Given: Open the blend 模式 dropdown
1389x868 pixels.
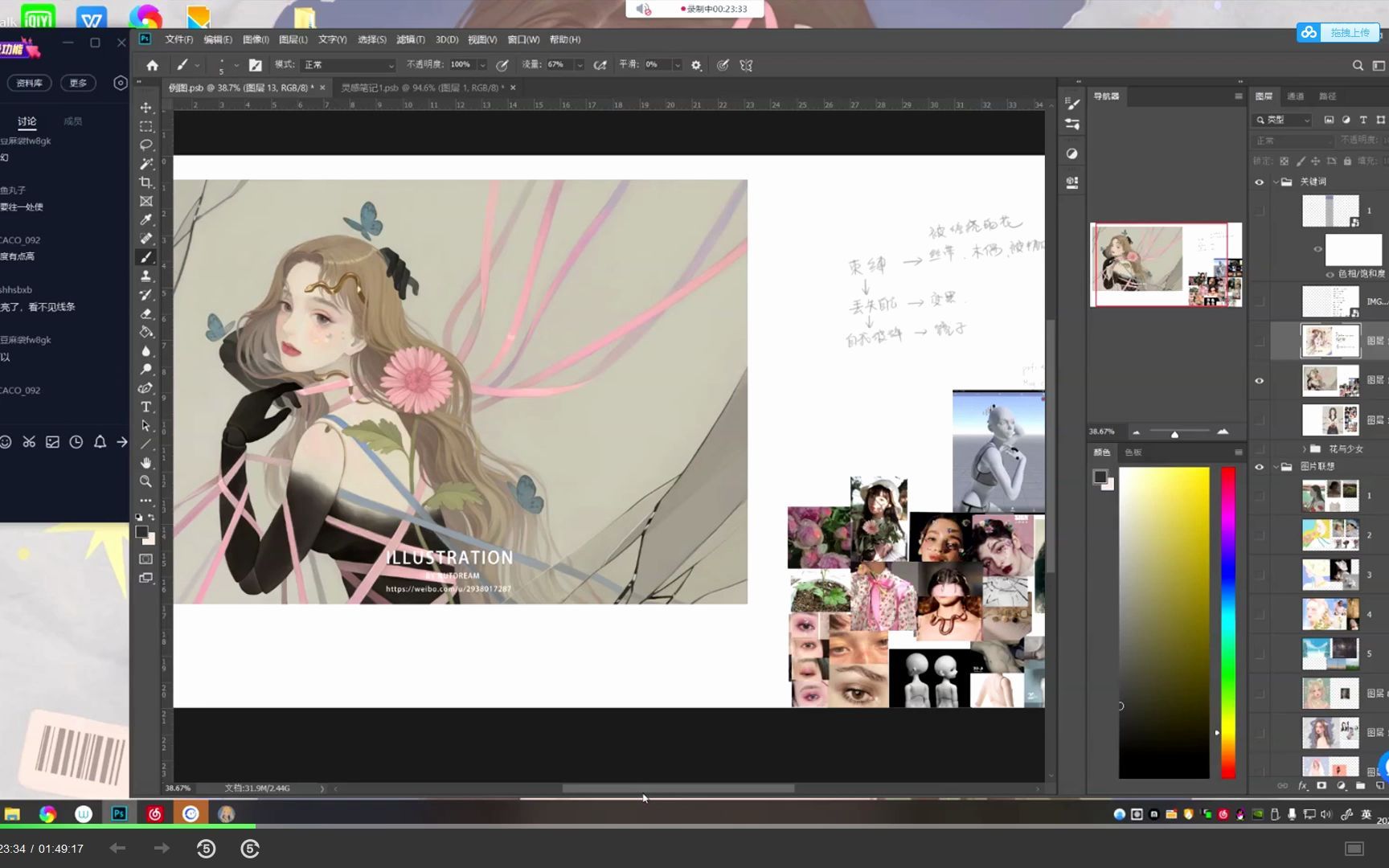Looking at the screenshot, I should pyautogui.click(x=348, y=65).
